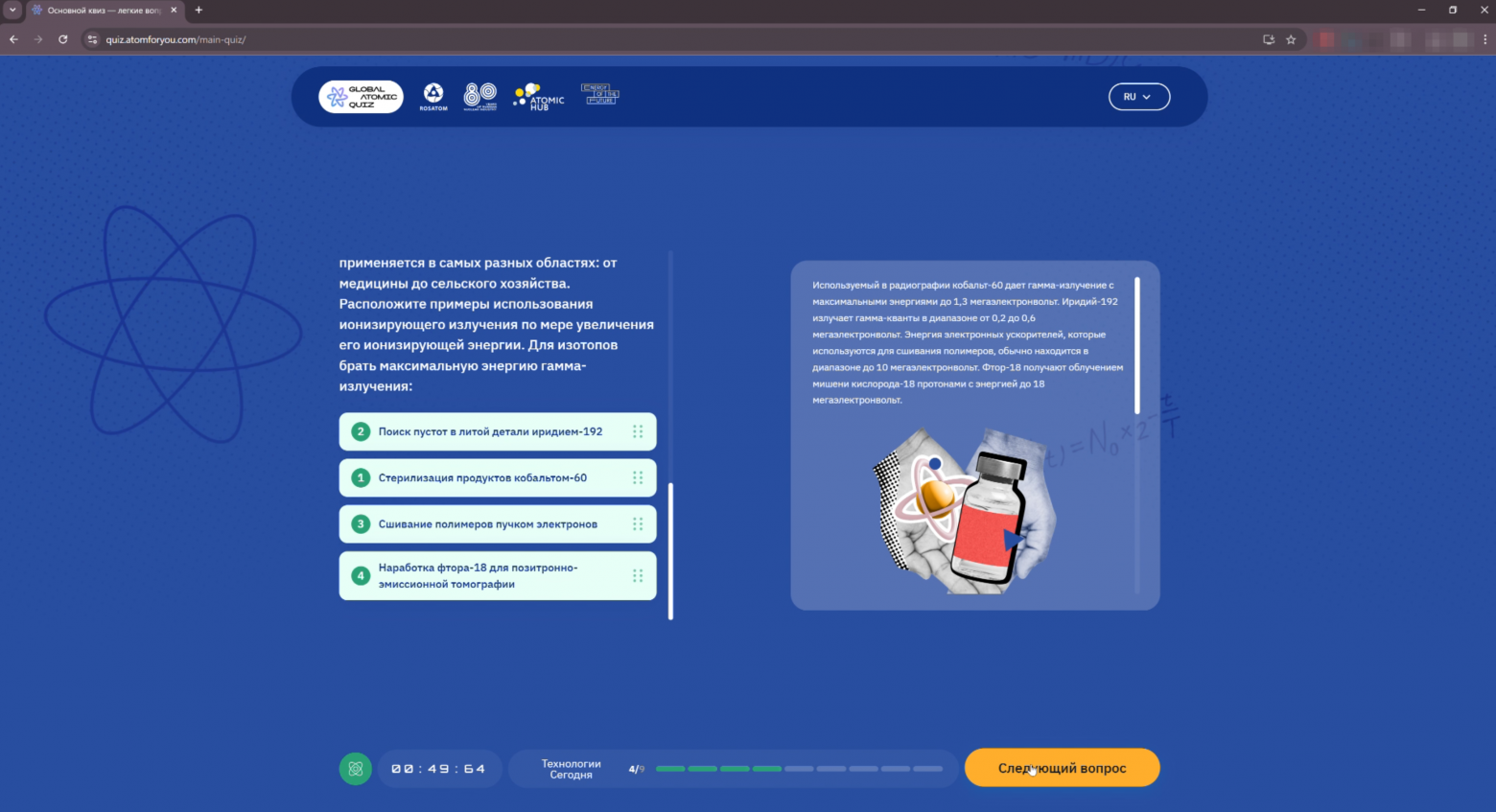Click the green atom icon near the timer
Screen dimensions: 1496x812
click(356, 768)
